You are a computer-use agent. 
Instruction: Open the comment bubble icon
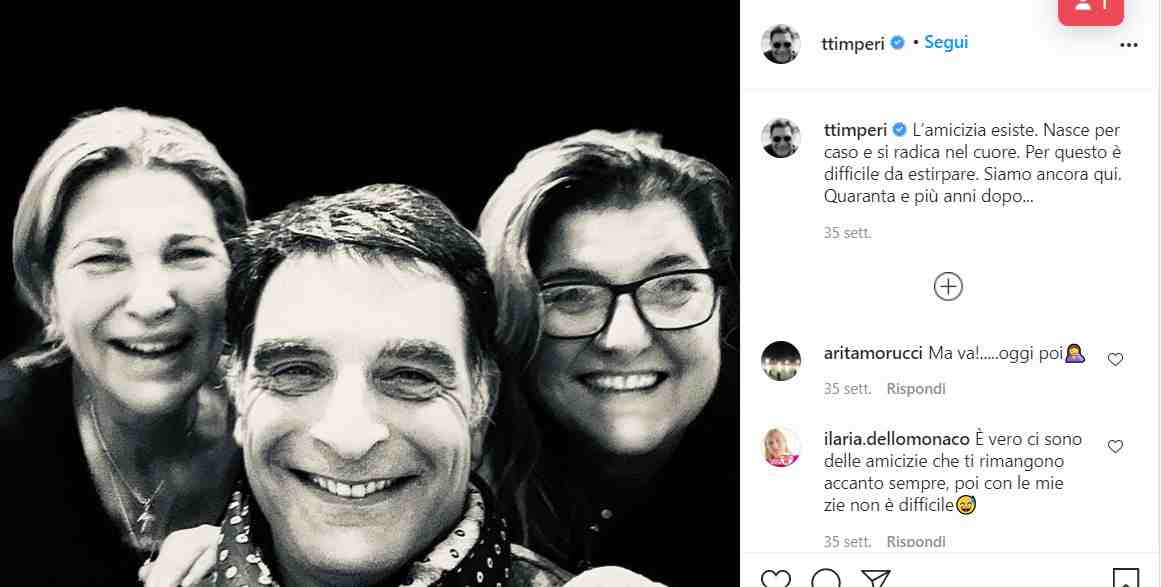[826, 579]
